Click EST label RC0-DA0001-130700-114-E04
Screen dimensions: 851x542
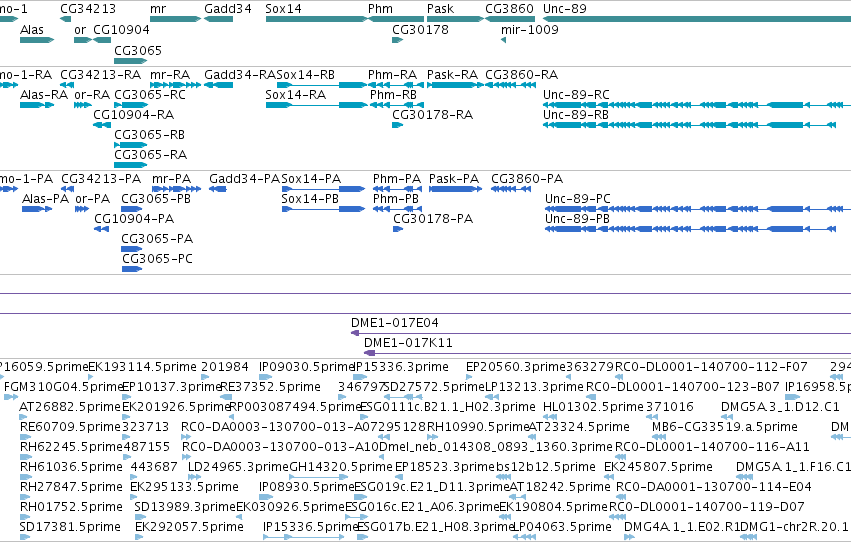714,487
